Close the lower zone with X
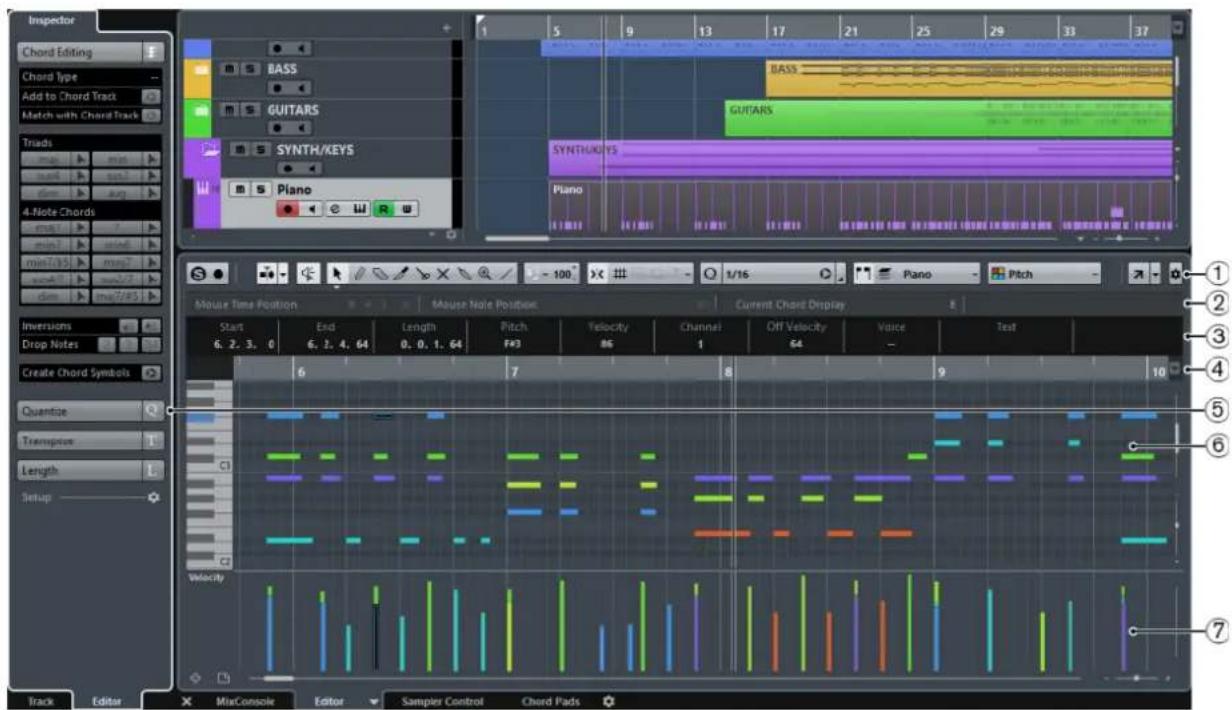This screenshot has width=1232, height=710. [x=188, y=702]
